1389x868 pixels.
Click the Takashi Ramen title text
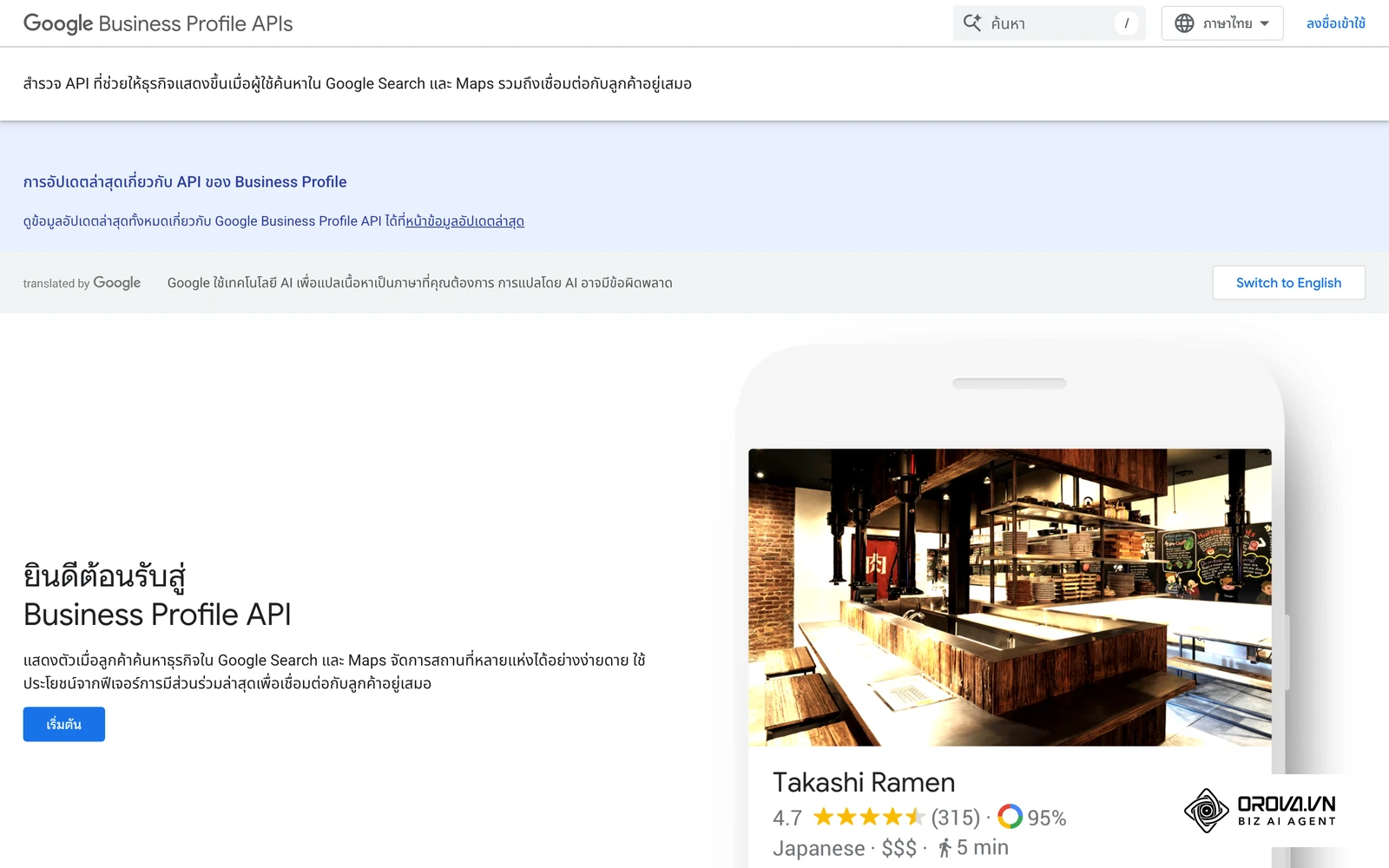point(864,782)
